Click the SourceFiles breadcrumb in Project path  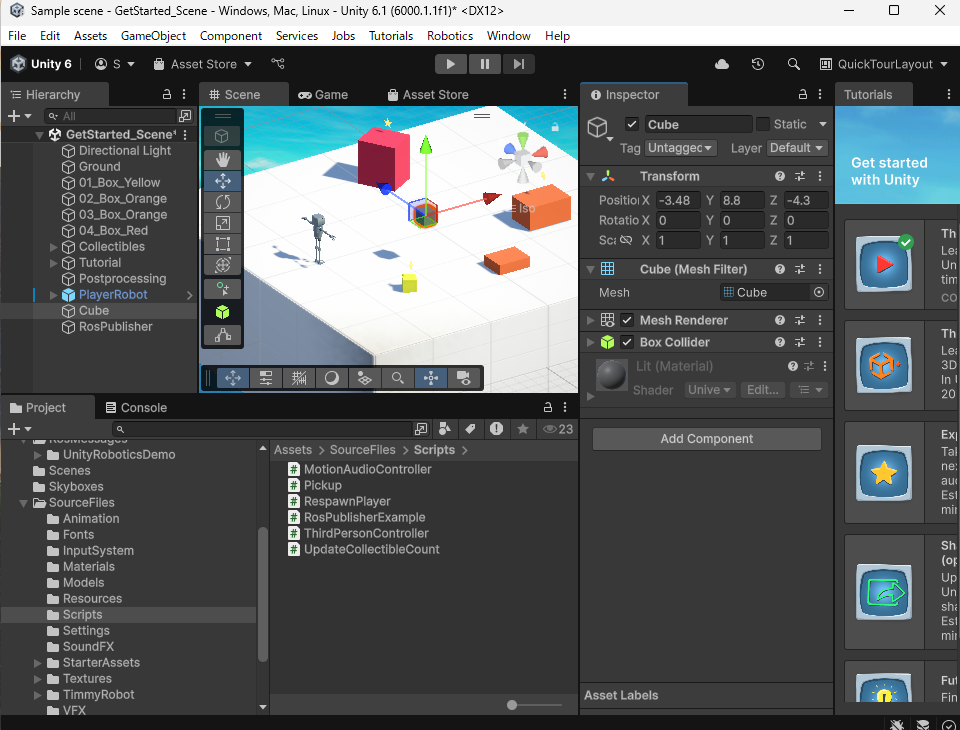(362, 450)
